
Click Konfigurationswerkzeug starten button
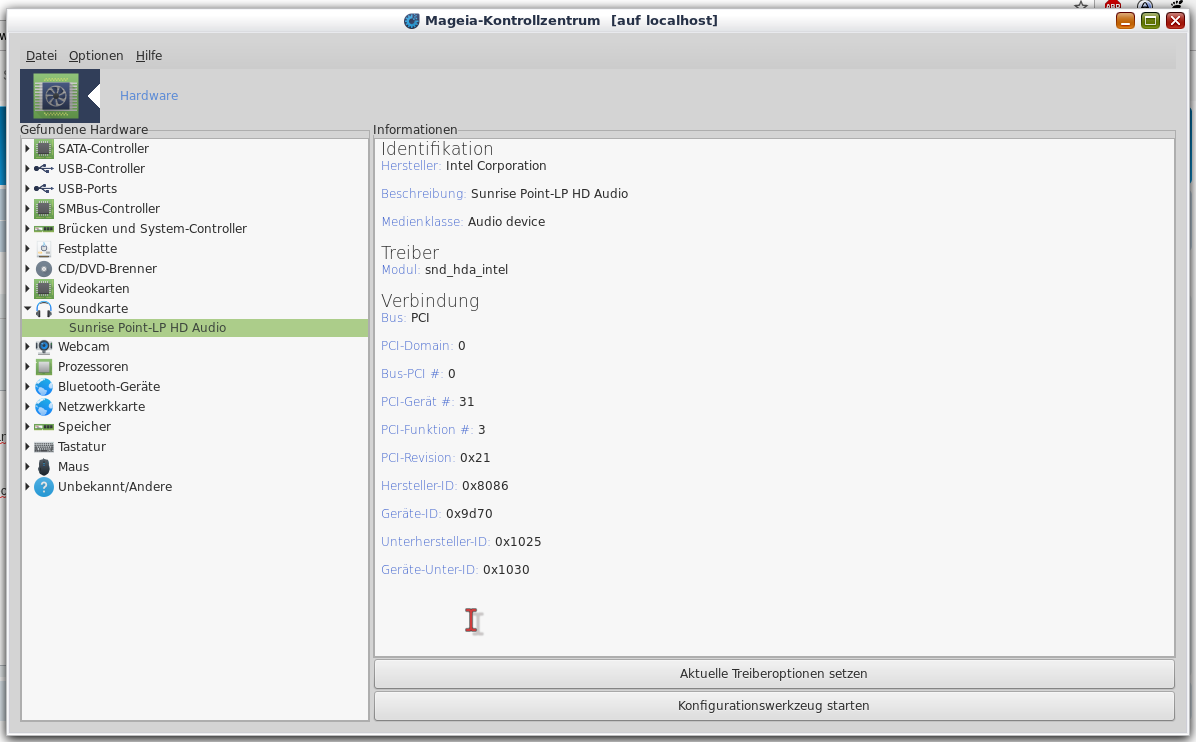tap(773, 706)
